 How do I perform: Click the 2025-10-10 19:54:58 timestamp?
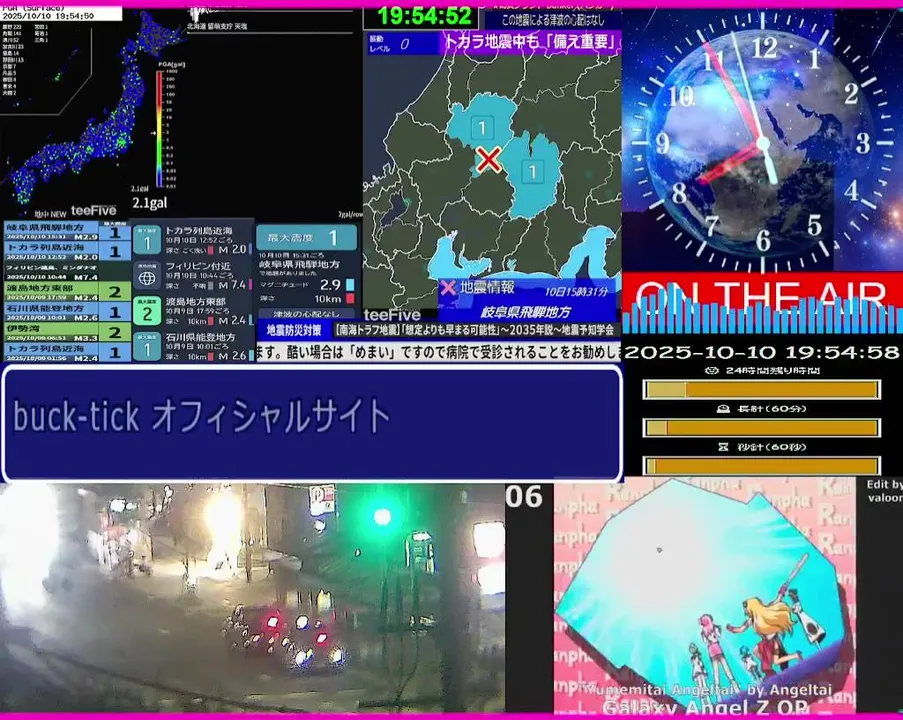click(761, 352)
